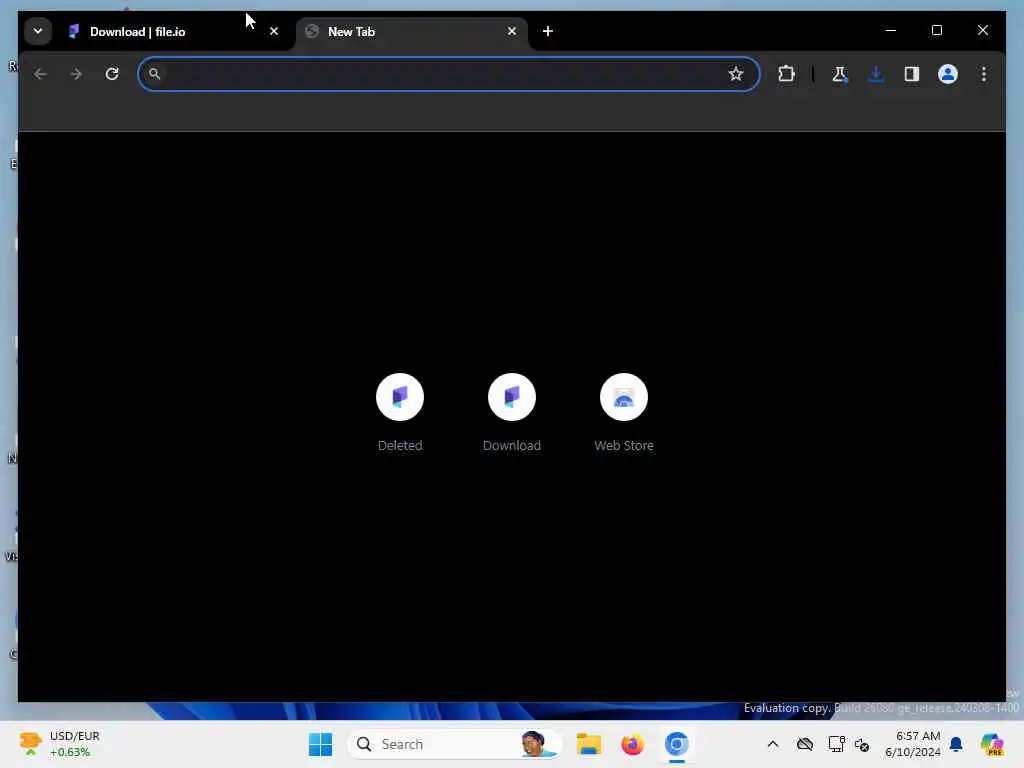1024x768 pixels.
Task: Open the Deleted shortcut tile
Action: point(400,413)
